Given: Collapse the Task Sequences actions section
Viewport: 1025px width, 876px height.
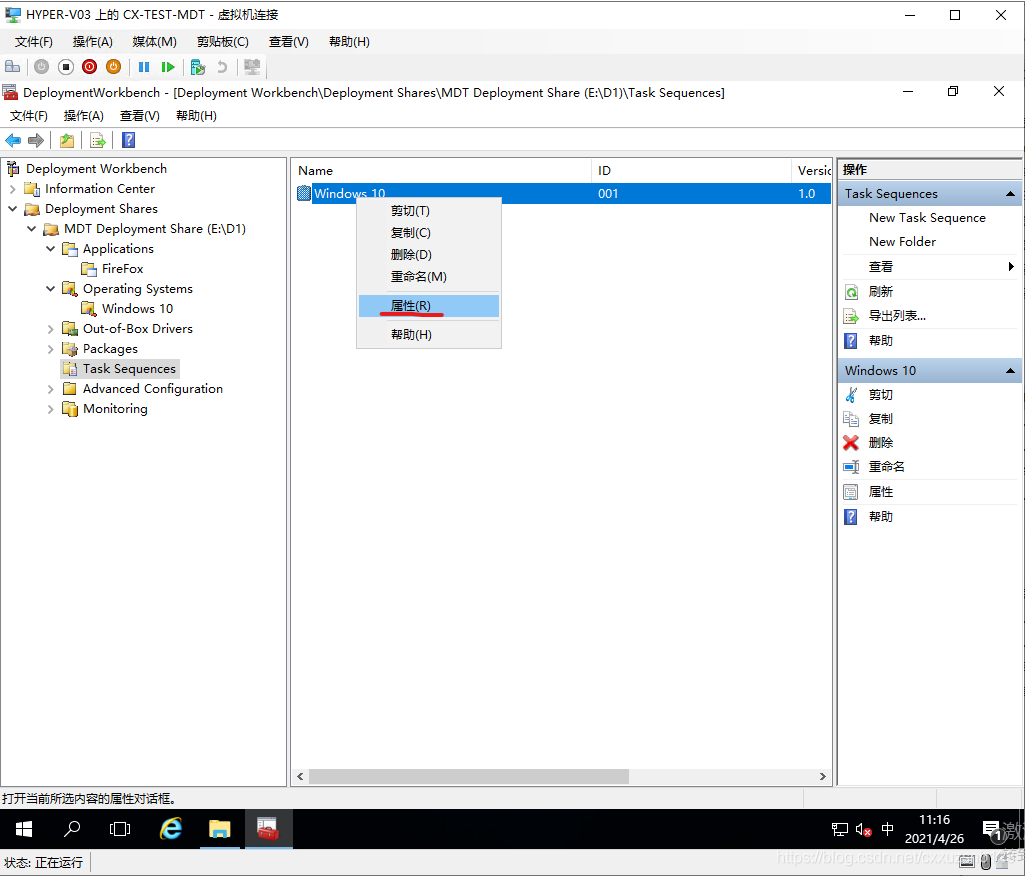Looking at the screenshot, I should (1010, 194).
